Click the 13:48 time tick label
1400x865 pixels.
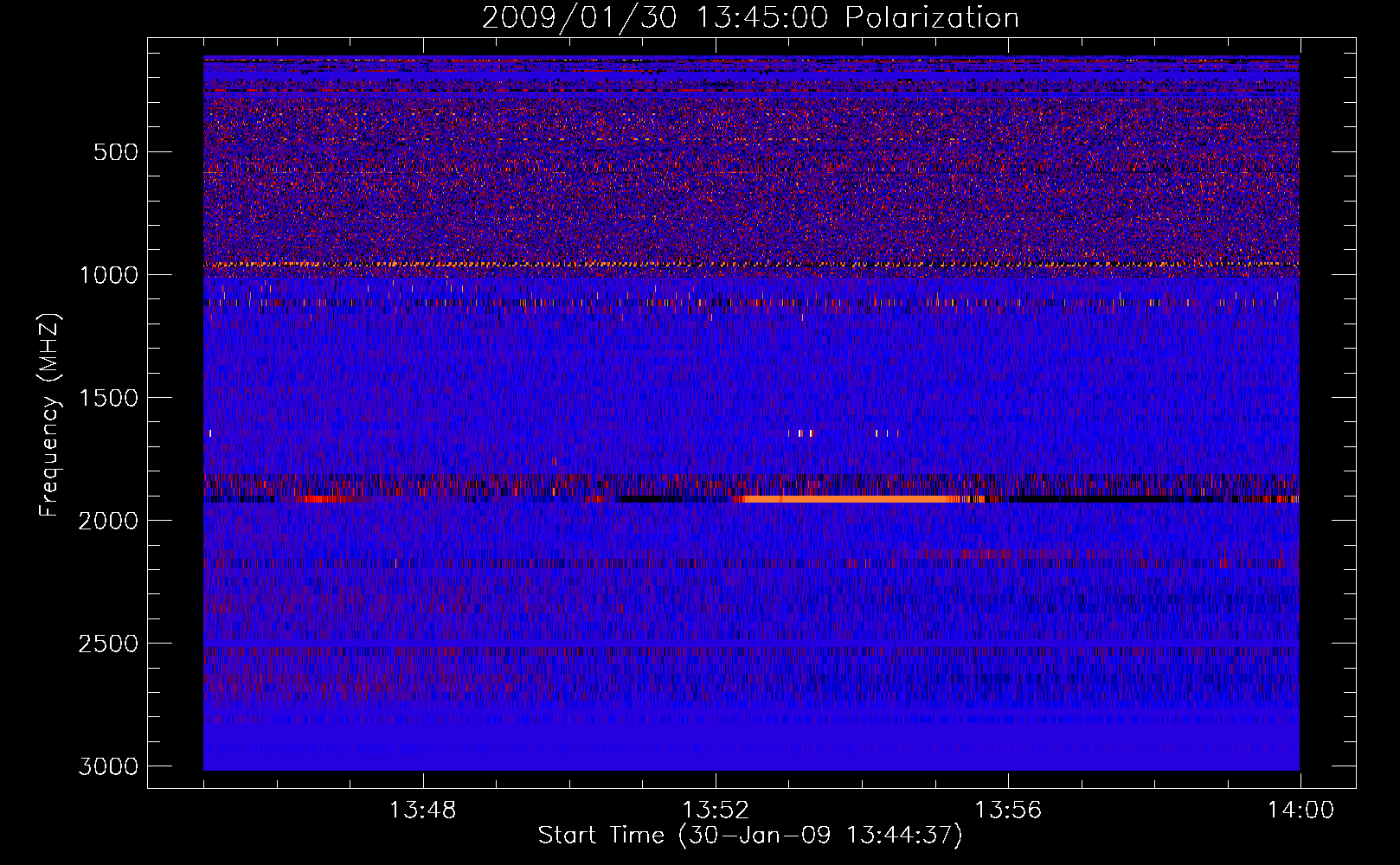pyautogui.click(x=423, y=811)
